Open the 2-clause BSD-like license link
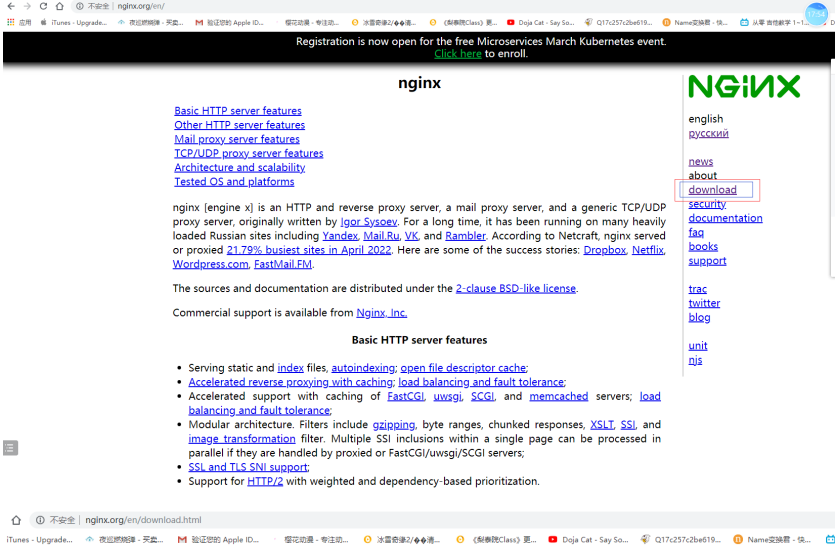The width and height of the screenshot is (838, 548). click(516, 288)
